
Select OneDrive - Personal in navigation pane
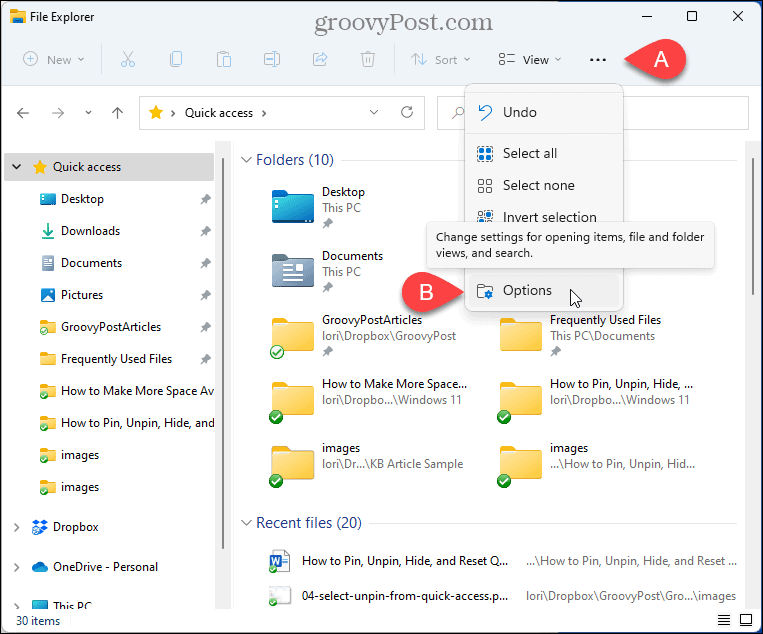click(105, 567)
